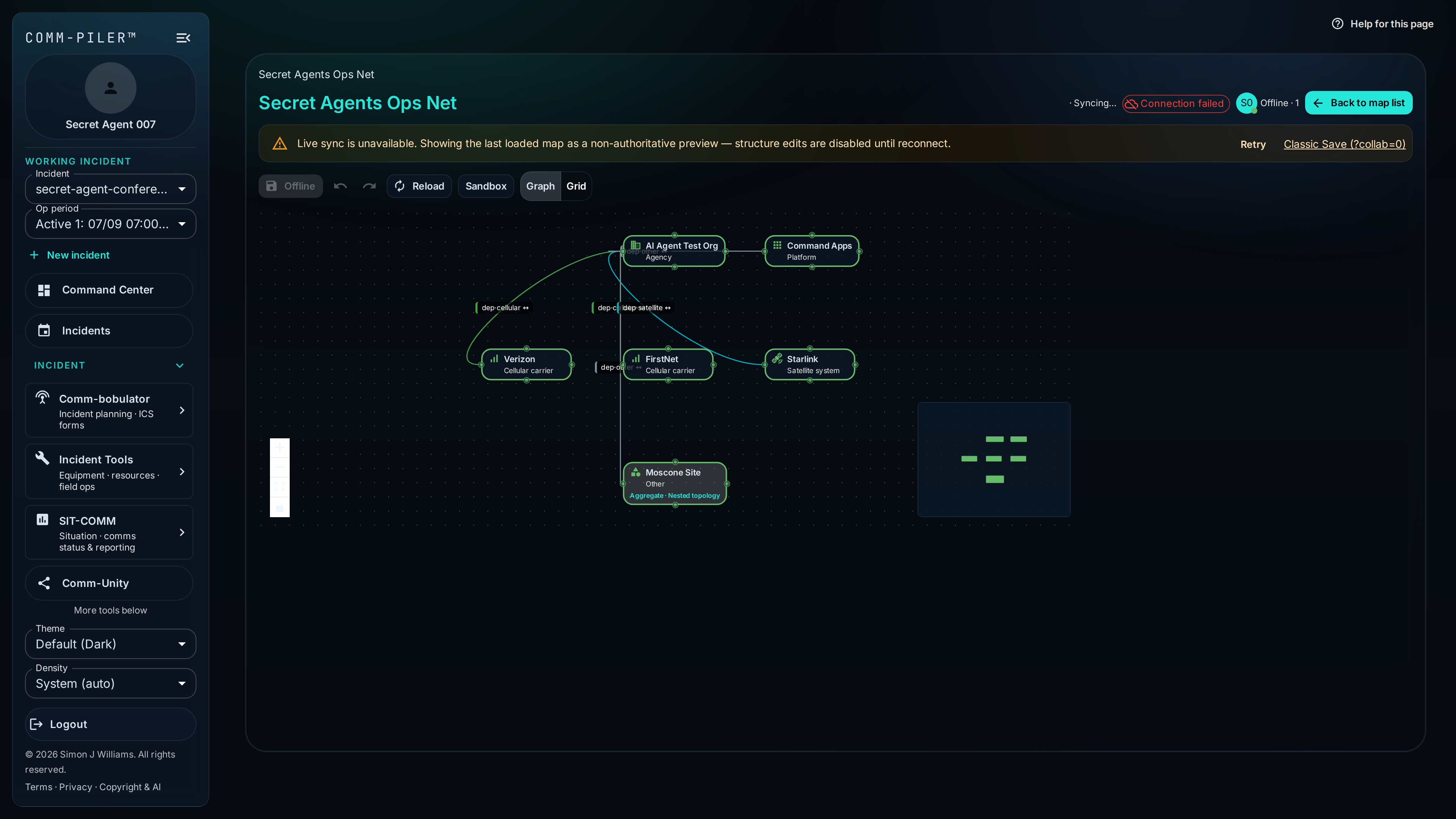Click the Starlink satellite icon

pos(777,358)
